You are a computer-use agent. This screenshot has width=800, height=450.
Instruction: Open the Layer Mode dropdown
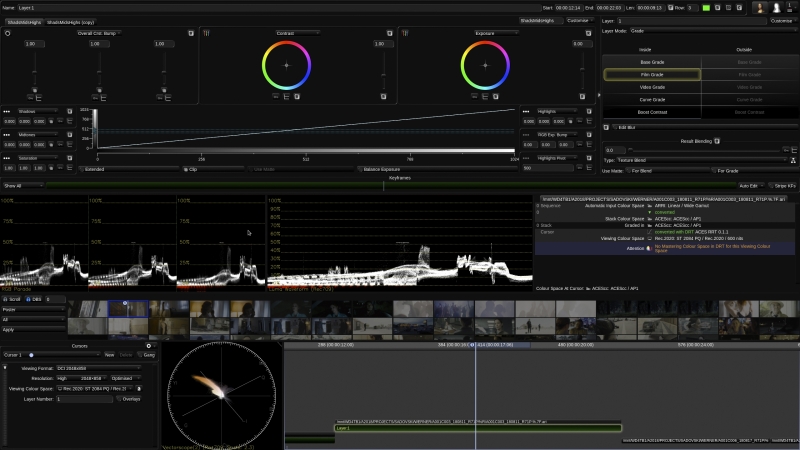pos(700,31)
